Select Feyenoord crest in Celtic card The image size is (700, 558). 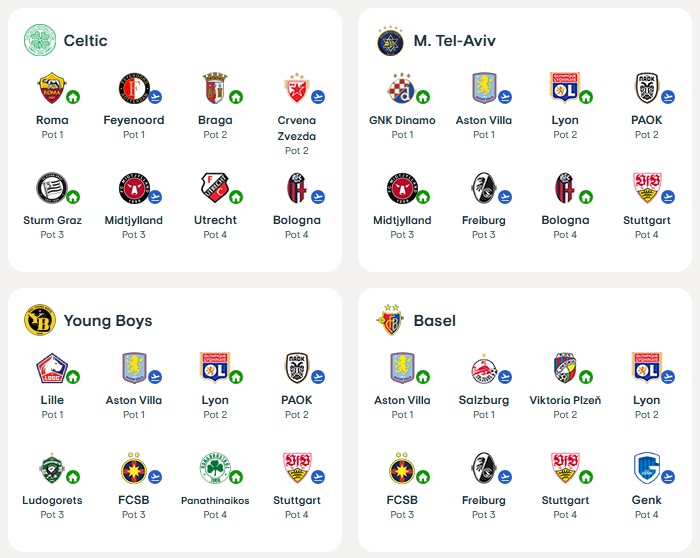click(133, 88)
